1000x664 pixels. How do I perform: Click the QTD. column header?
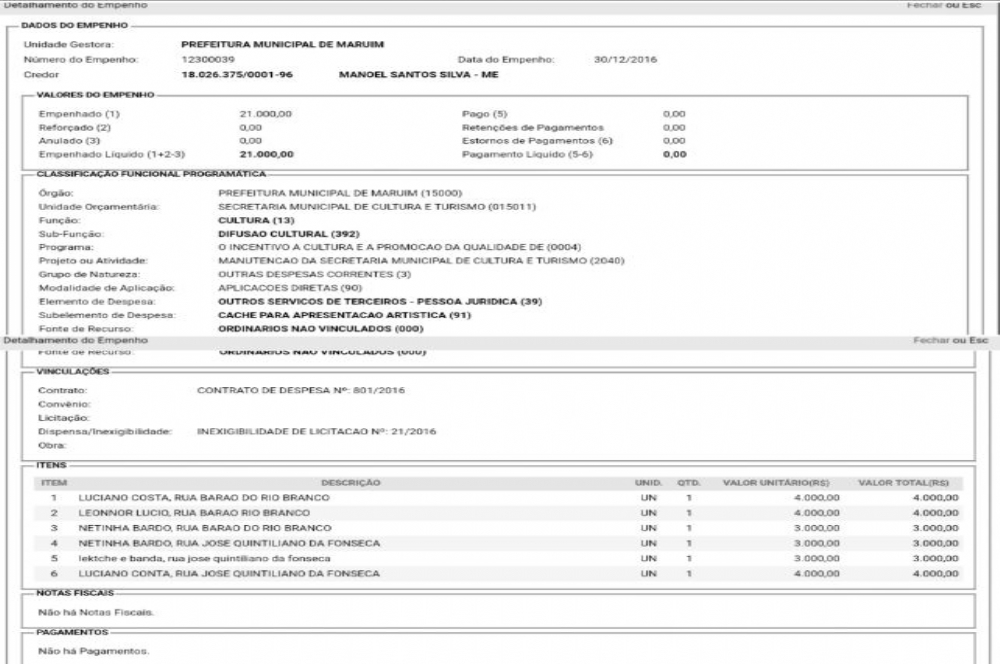688,482
